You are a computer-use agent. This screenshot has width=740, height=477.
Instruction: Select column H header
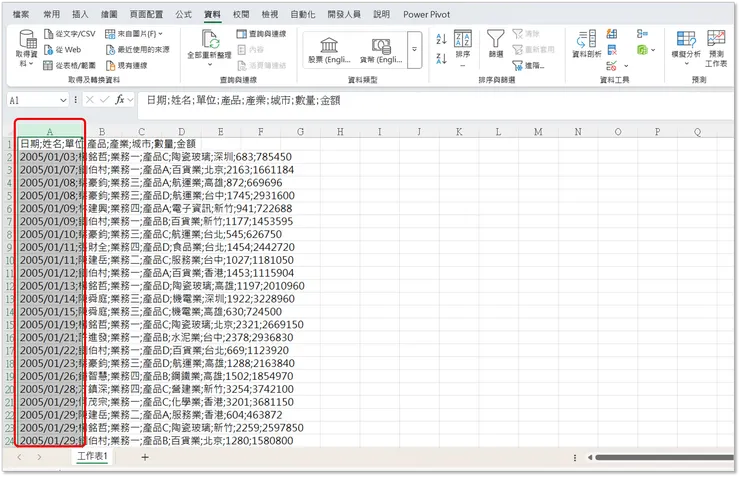tap(340, 132)
